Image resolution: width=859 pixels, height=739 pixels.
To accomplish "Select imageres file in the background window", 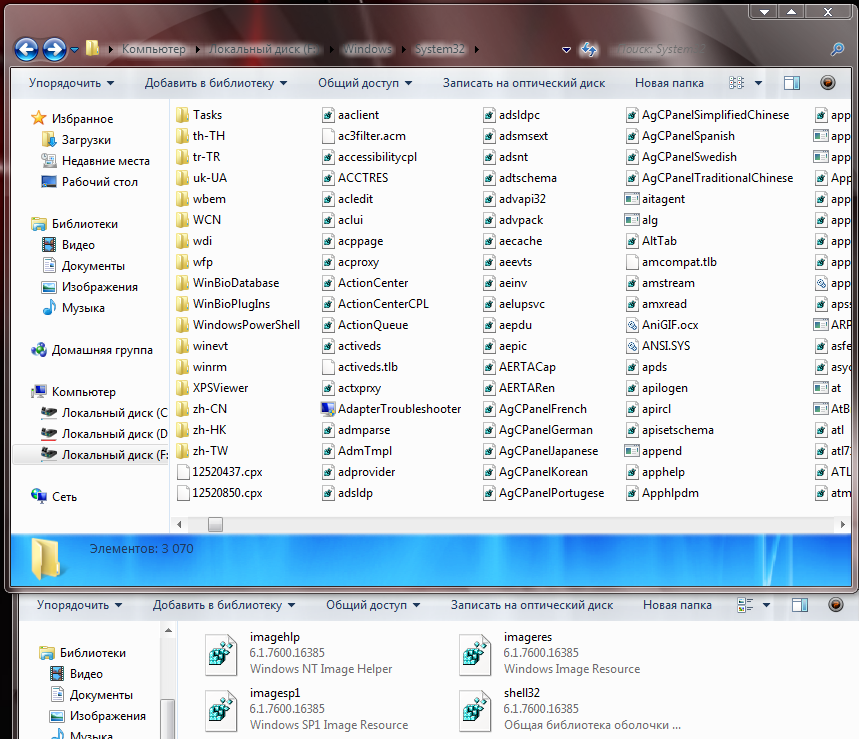I will (x=549, y=654).
